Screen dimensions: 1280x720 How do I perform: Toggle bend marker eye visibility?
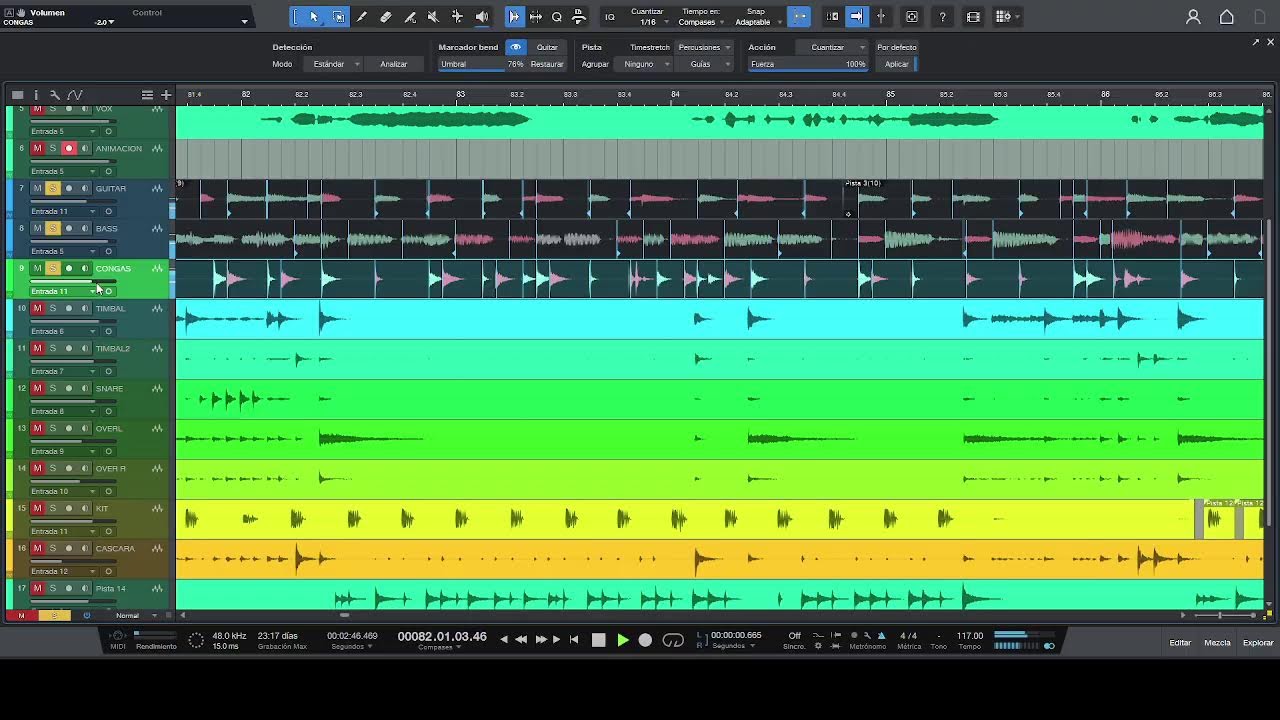click(515, 47)
